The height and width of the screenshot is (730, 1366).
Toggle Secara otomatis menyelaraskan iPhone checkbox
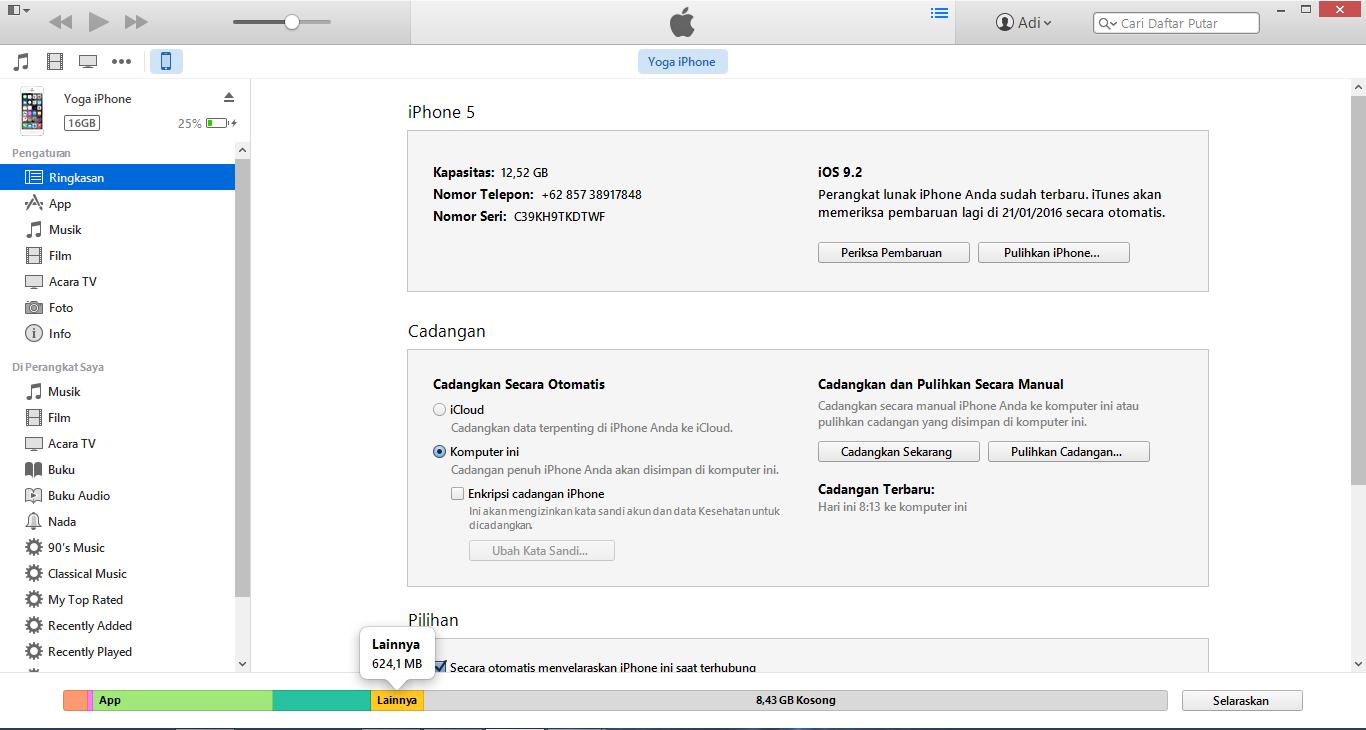point(440,666)
